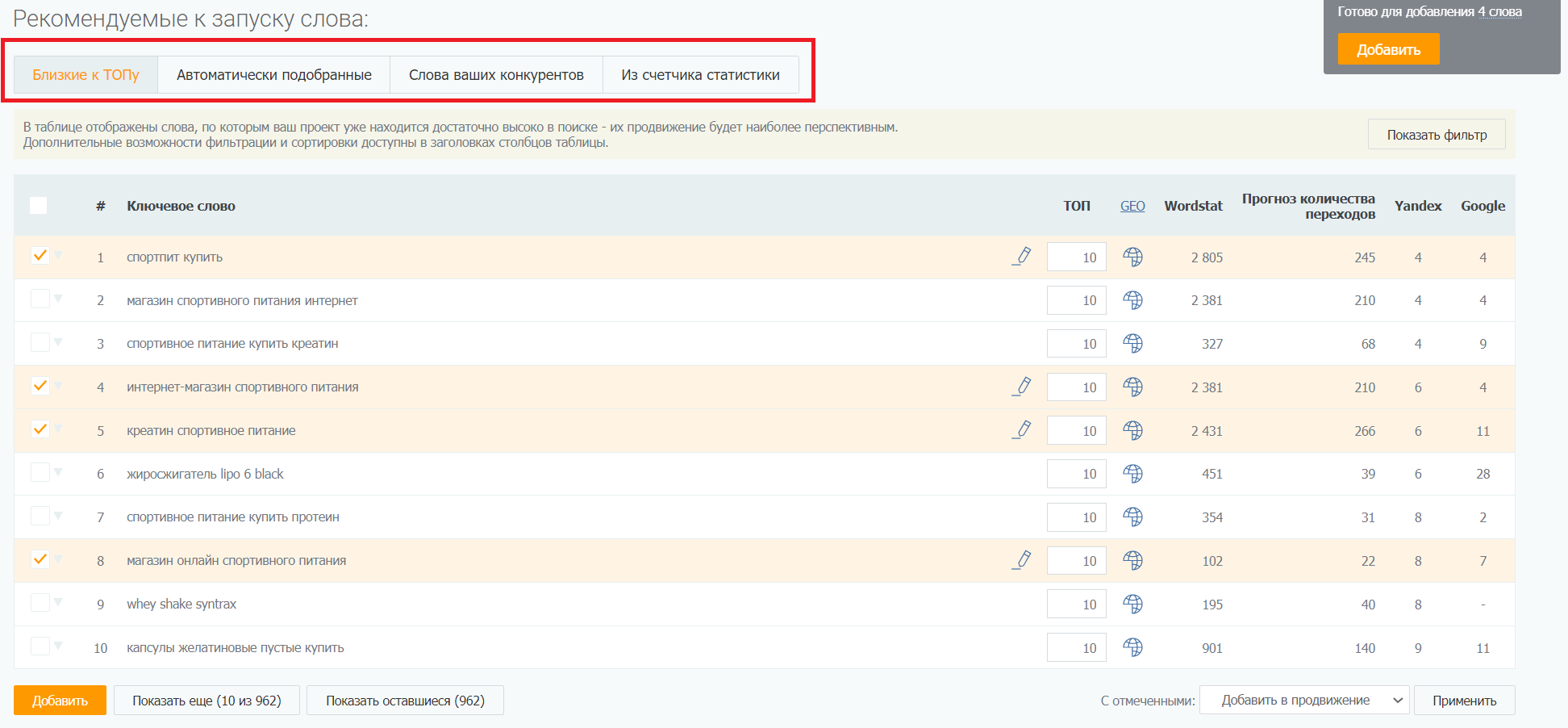1568x728 pixels.
Task: Click the pencil edit icon for спортпит купить
Action: (x=1022, y=257)
